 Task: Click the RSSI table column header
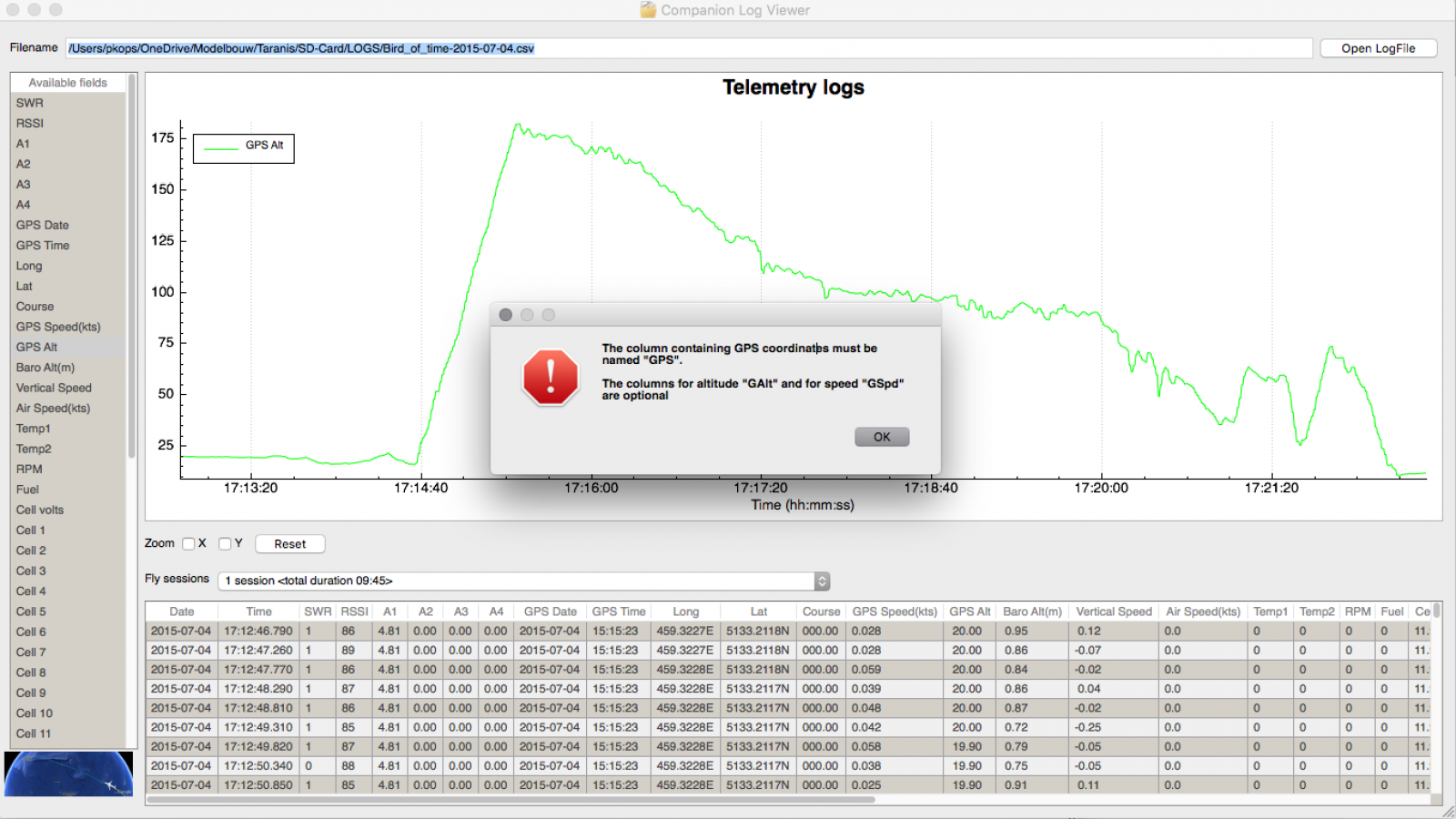tap(354, 612)
